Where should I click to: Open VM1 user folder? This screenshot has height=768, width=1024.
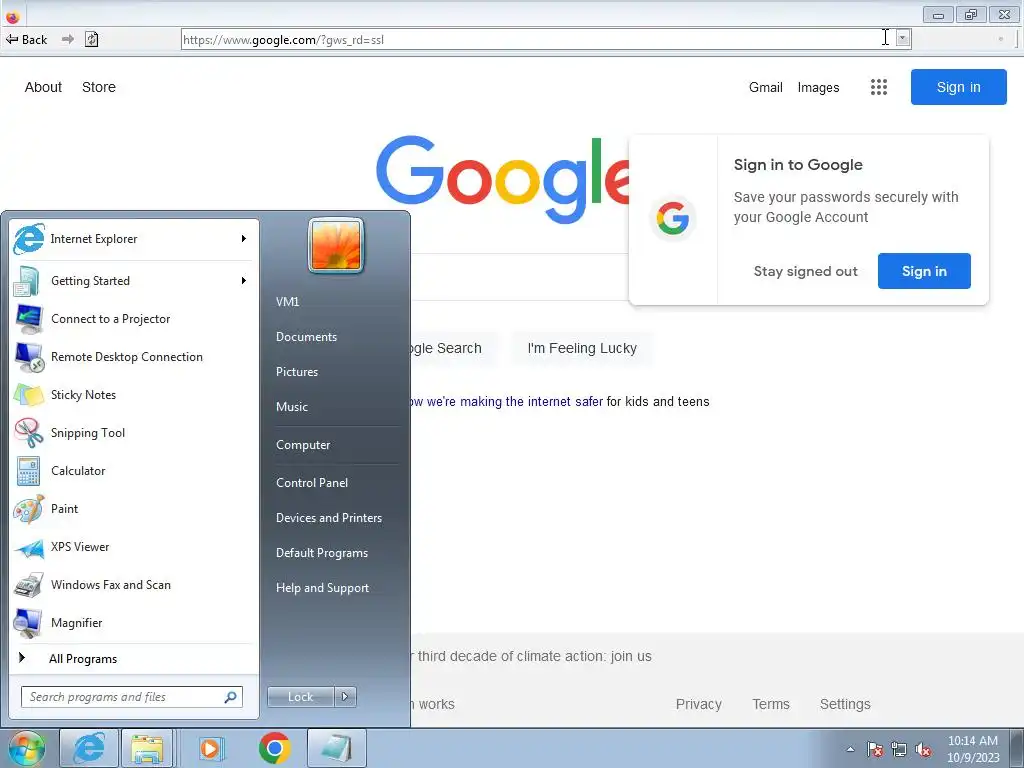287,302
